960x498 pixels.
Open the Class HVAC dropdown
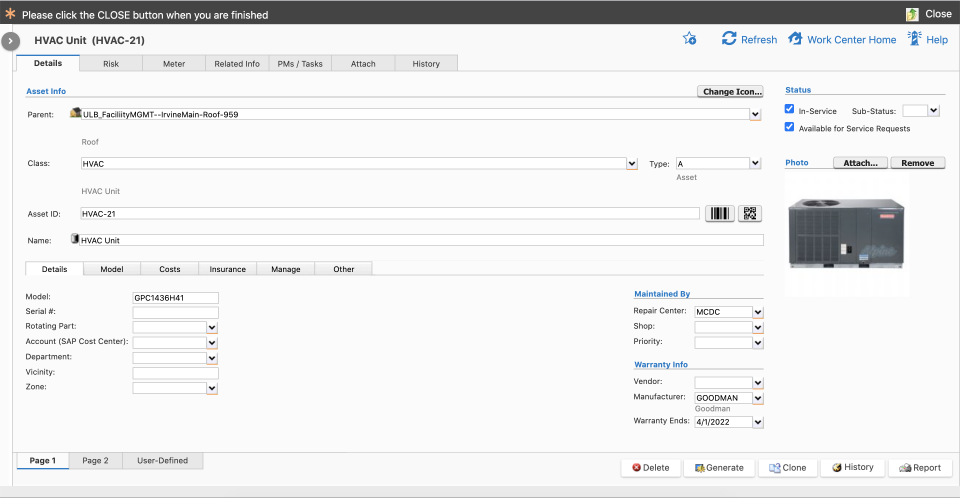[632, 164]
